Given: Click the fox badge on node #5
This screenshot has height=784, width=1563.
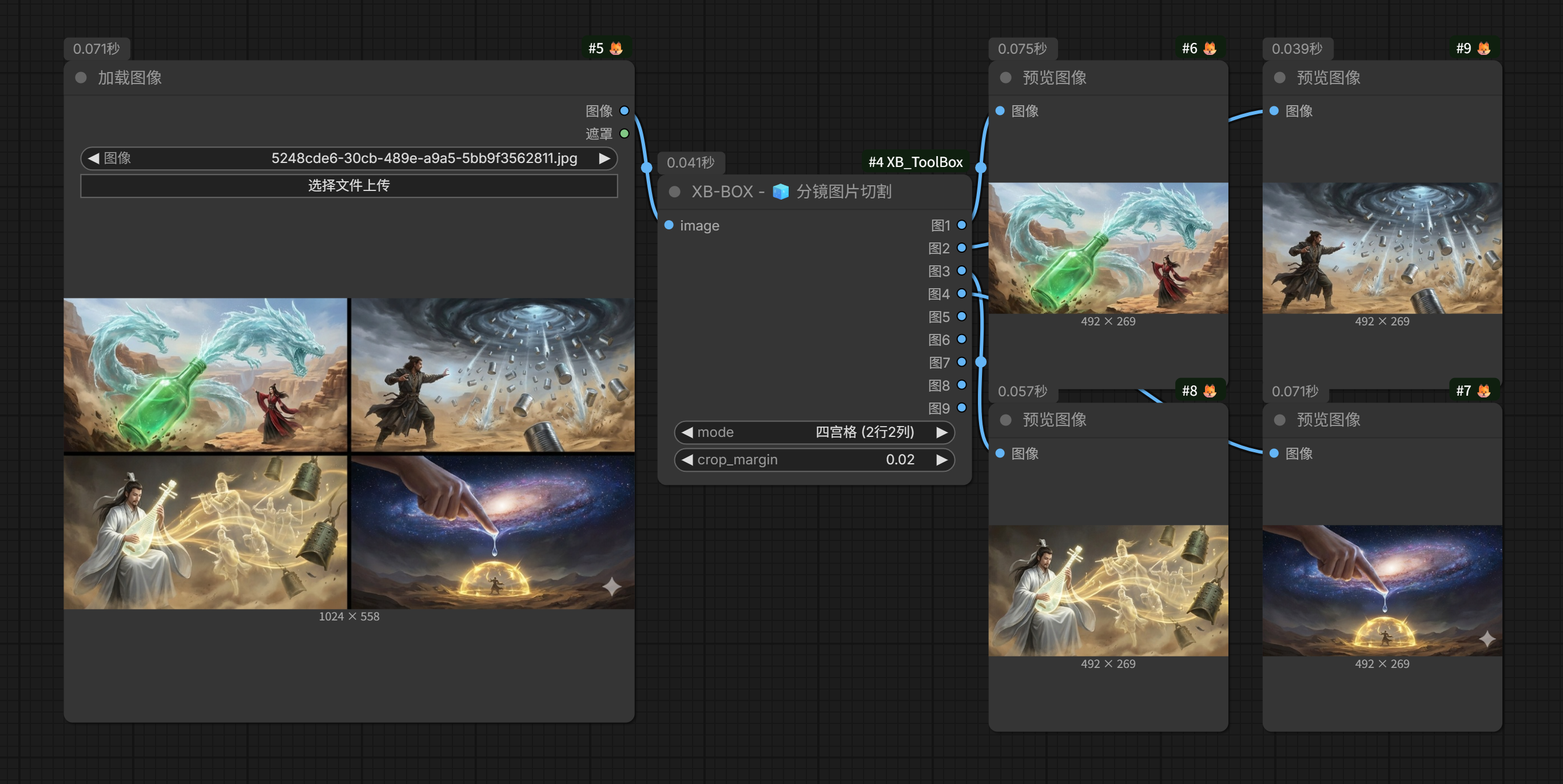Looking at the screenshot, I should (616, 49).
